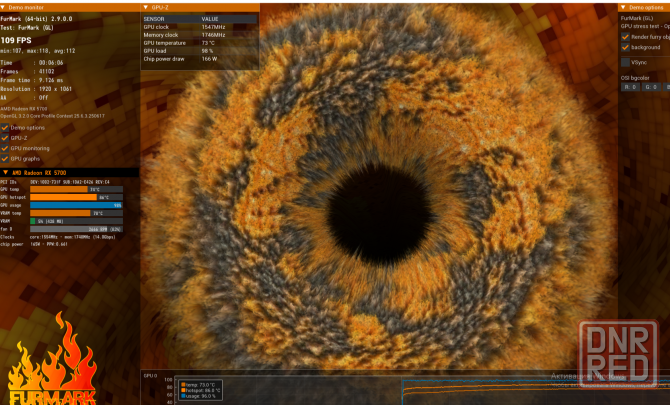Screen dimensions: 670x405
Task: Click the AA Off row
Action: point(24,97)
